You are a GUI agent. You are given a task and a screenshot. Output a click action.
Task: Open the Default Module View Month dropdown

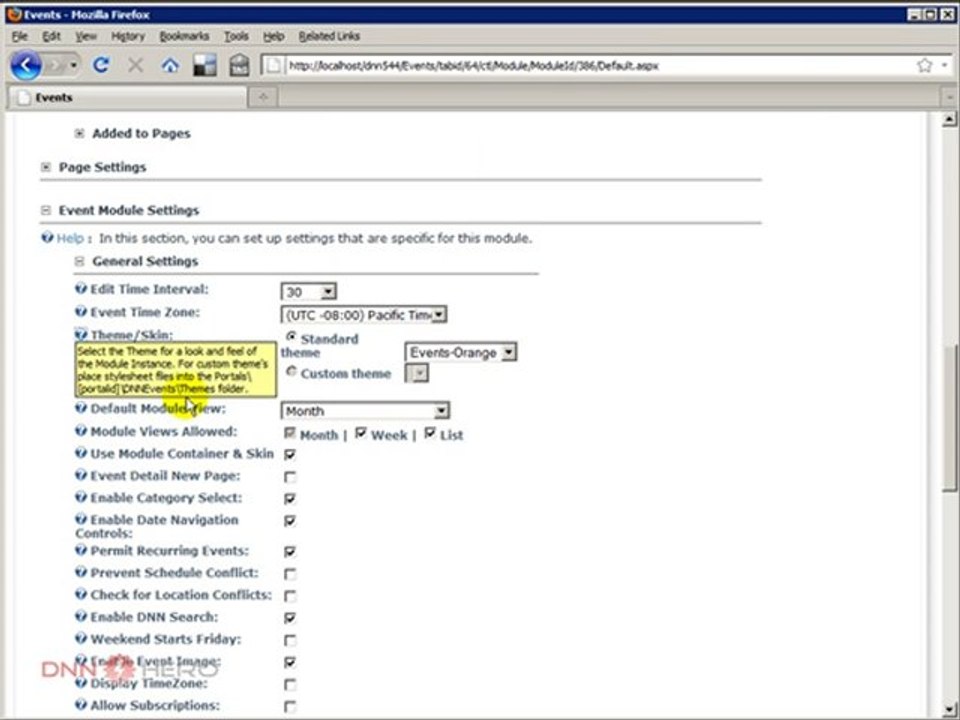coord(366,410)
